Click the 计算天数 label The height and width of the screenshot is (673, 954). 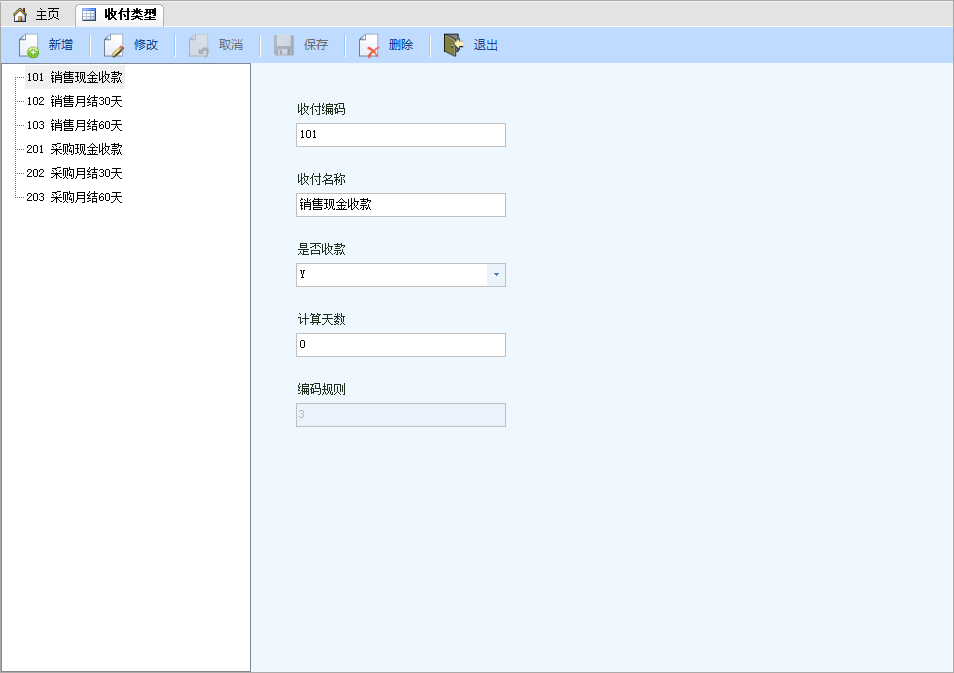pyautogui.click(x=321, y=319)
